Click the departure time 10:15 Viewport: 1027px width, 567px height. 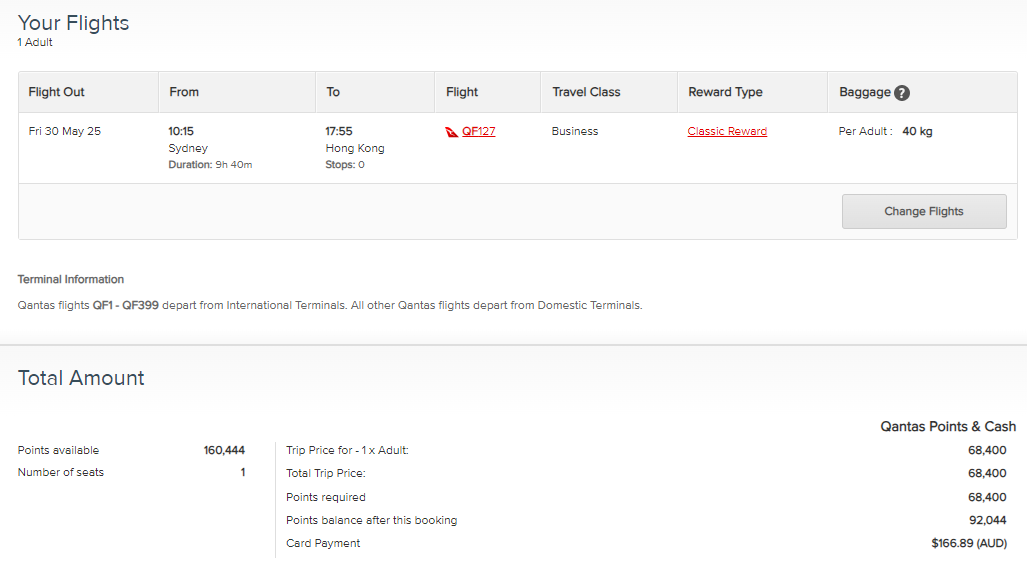(x=181, y=131)
